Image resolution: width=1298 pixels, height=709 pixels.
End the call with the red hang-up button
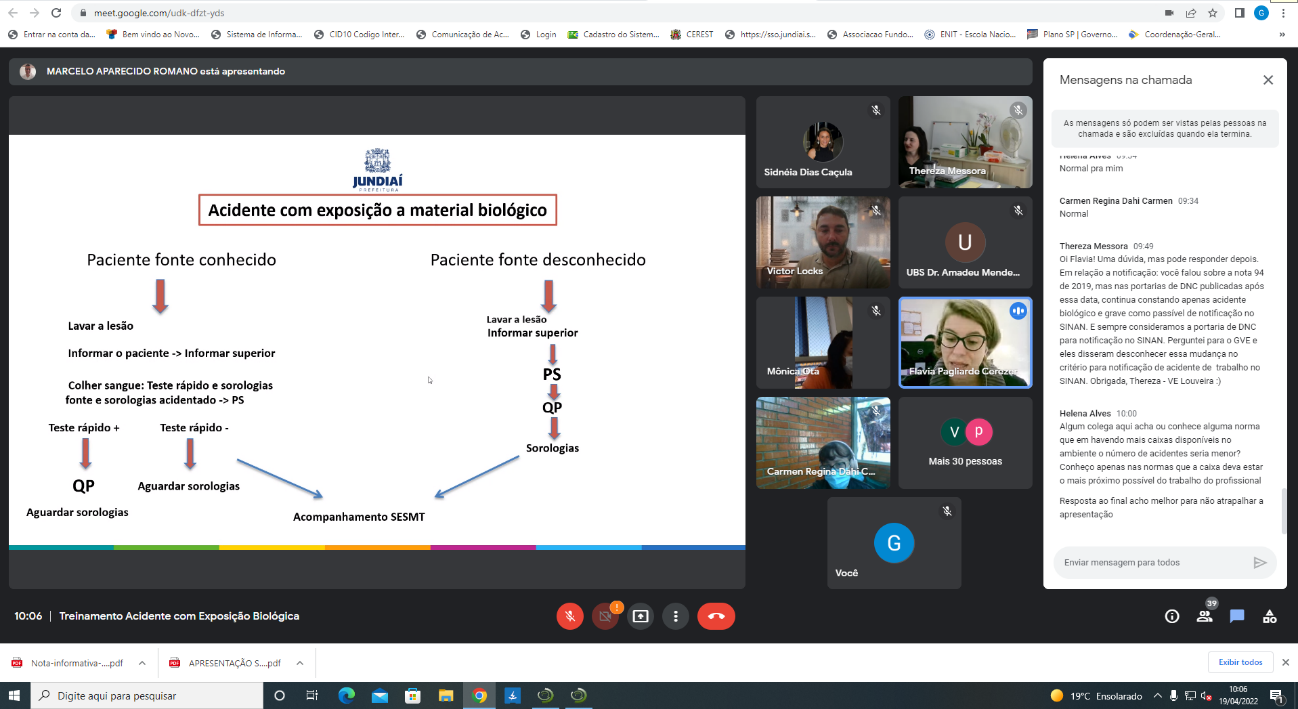pos(716,617)
